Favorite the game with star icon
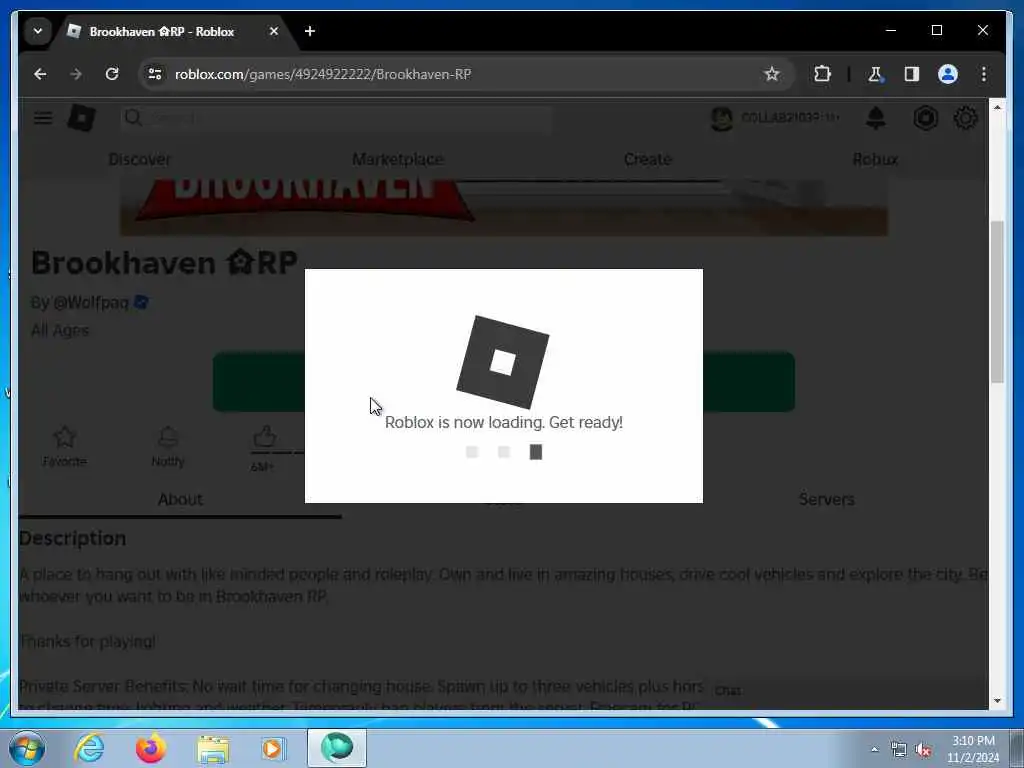This screenshot has height=768, width=1024. click(x=65, y=436)
